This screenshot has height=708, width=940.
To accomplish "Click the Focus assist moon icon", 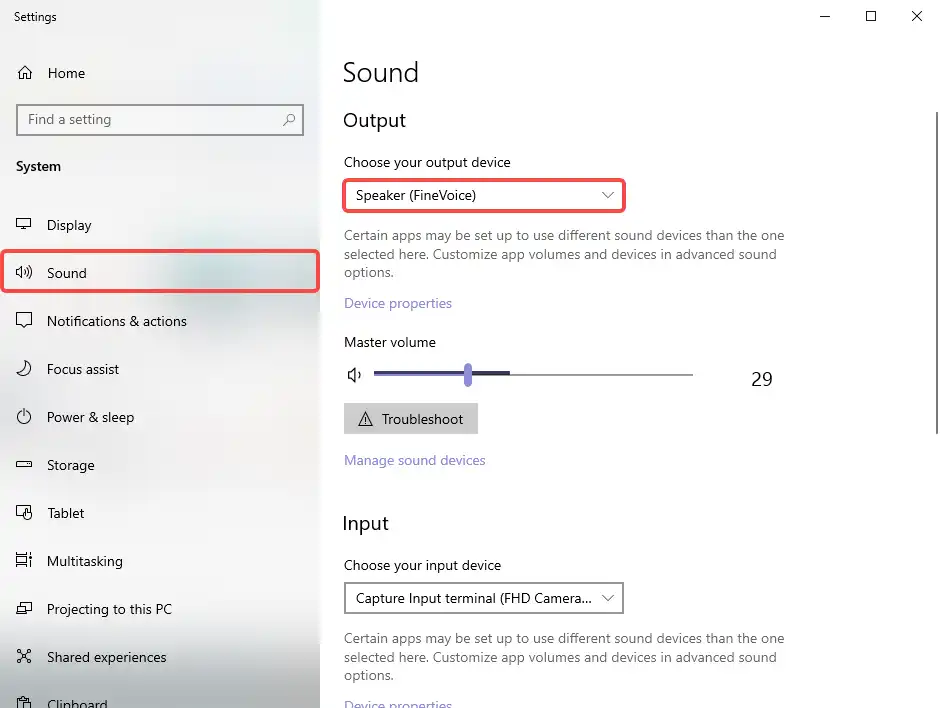I will (24, 368).
